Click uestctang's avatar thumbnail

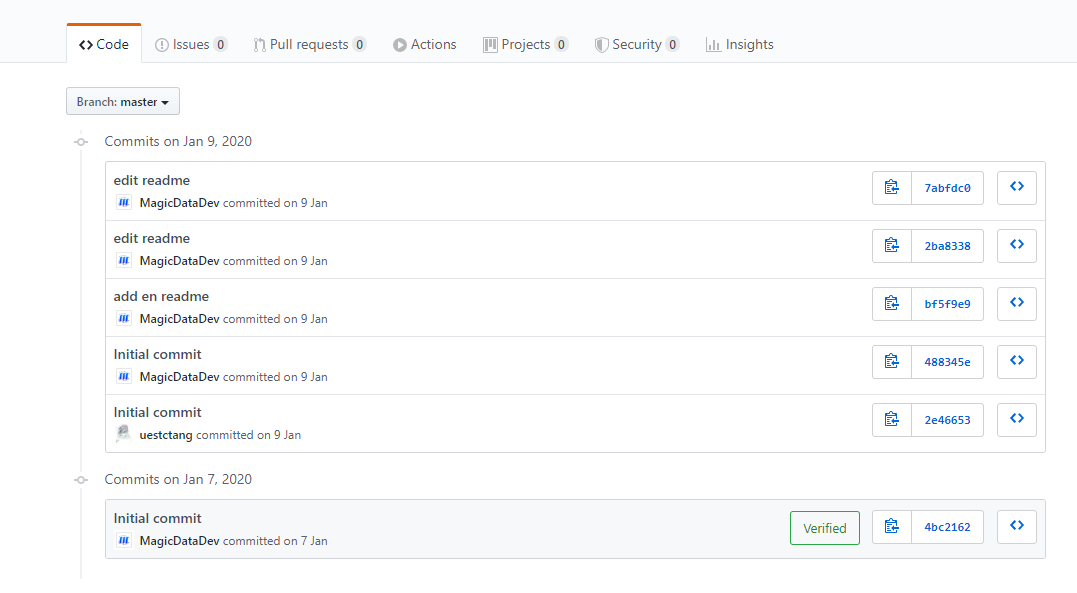click(x=124, y=434)
